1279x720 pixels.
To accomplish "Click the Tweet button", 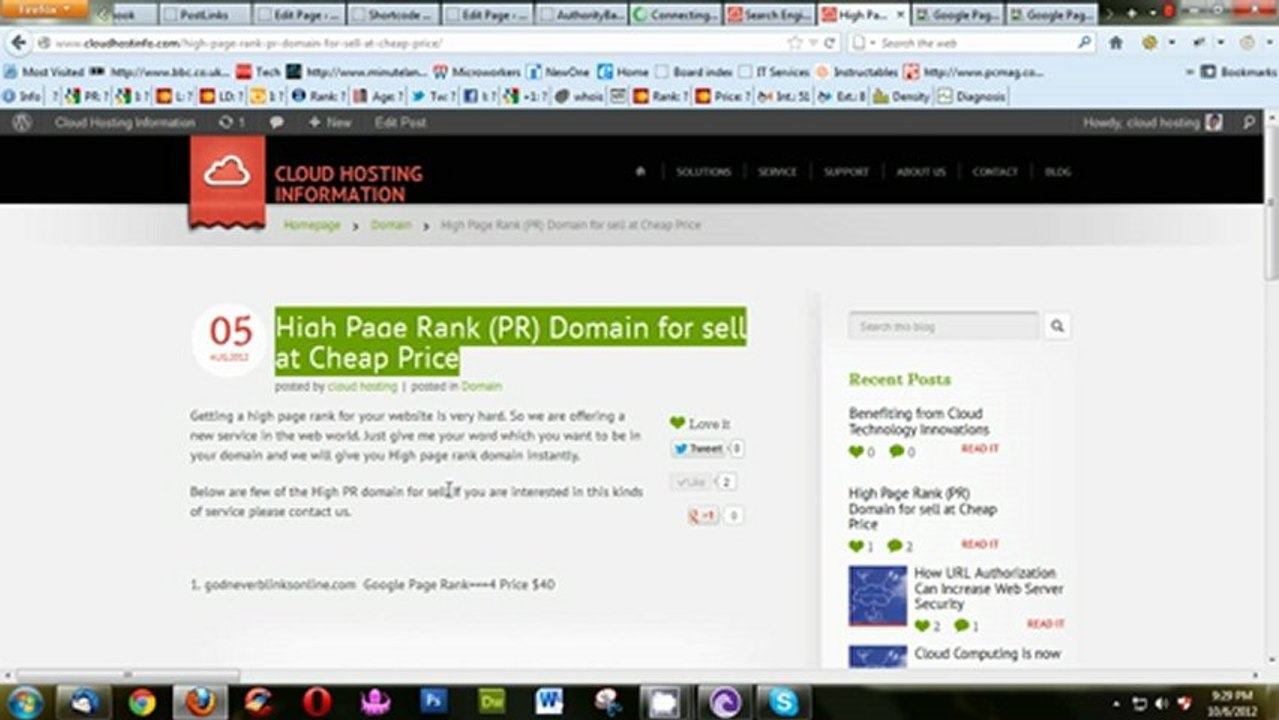I will click(699, 449).
